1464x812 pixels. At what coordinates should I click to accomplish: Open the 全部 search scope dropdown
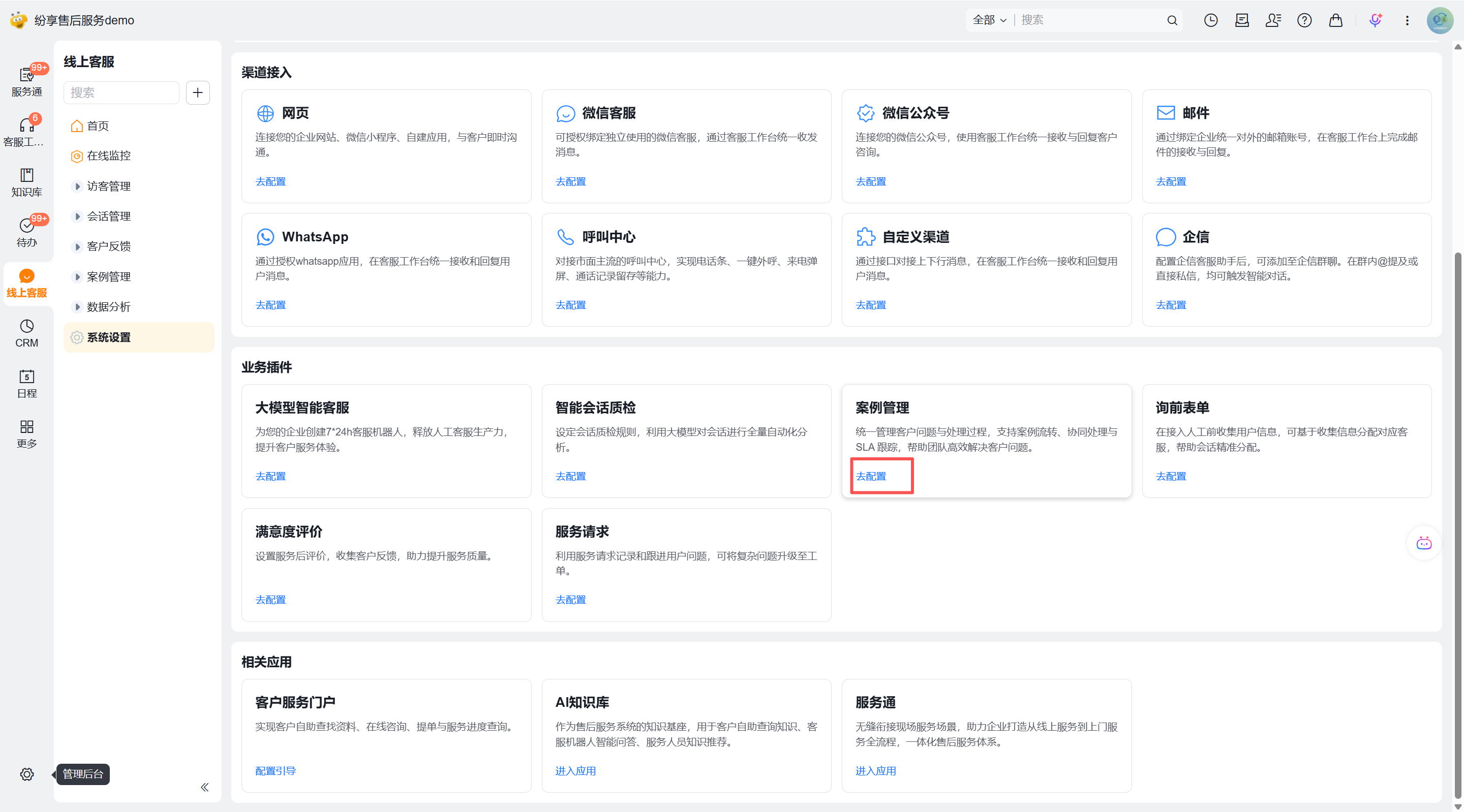tap(989, 20)
